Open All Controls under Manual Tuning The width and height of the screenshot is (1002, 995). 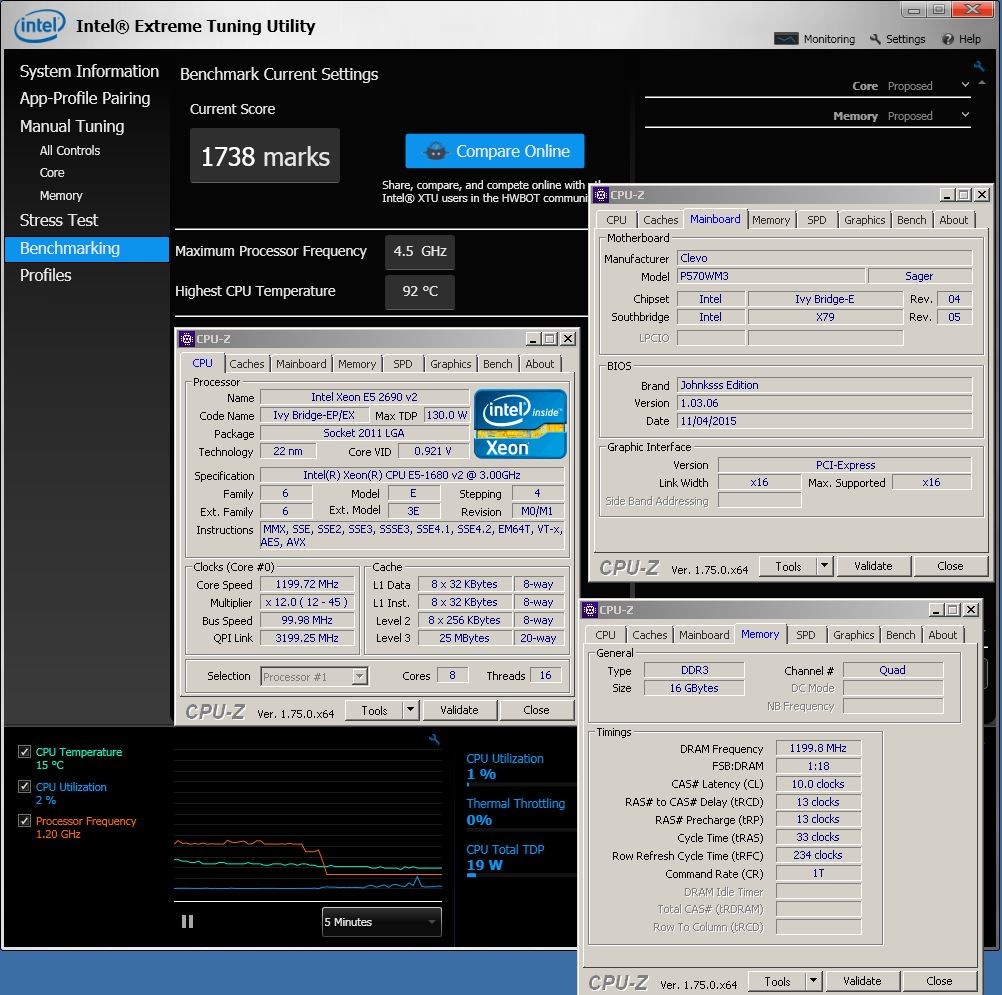[70, 151]
